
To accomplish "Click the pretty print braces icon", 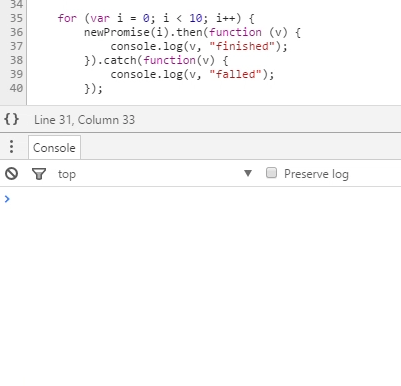I will (11, 119).
